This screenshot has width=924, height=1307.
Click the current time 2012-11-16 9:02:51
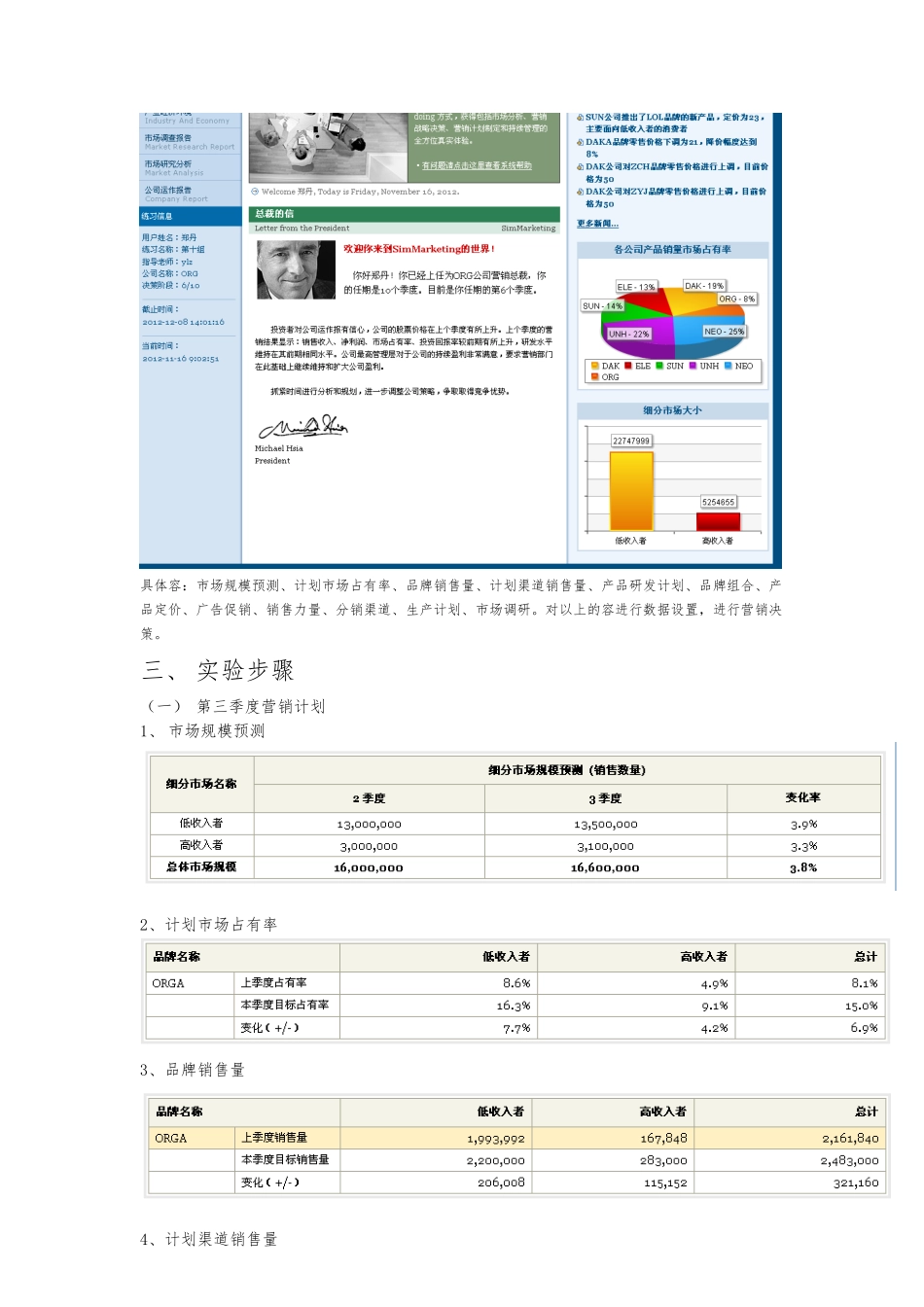point(181,359)
